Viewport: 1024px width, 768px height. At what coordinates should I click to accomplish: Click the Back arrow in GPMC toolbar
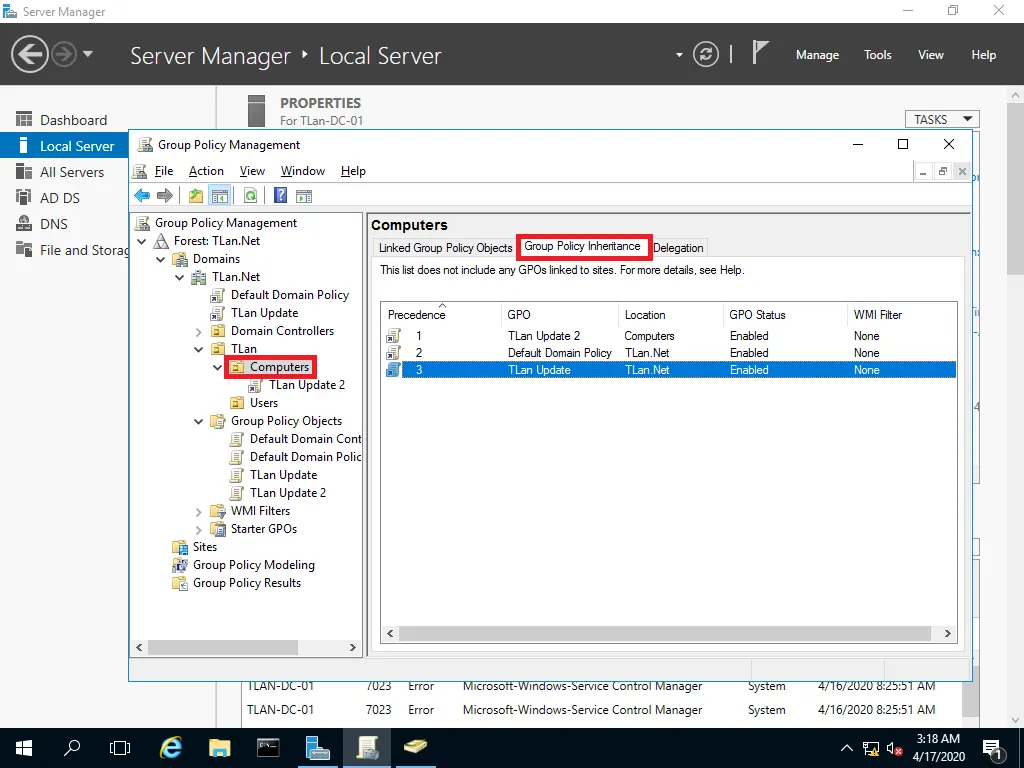(x=142, y=196)
